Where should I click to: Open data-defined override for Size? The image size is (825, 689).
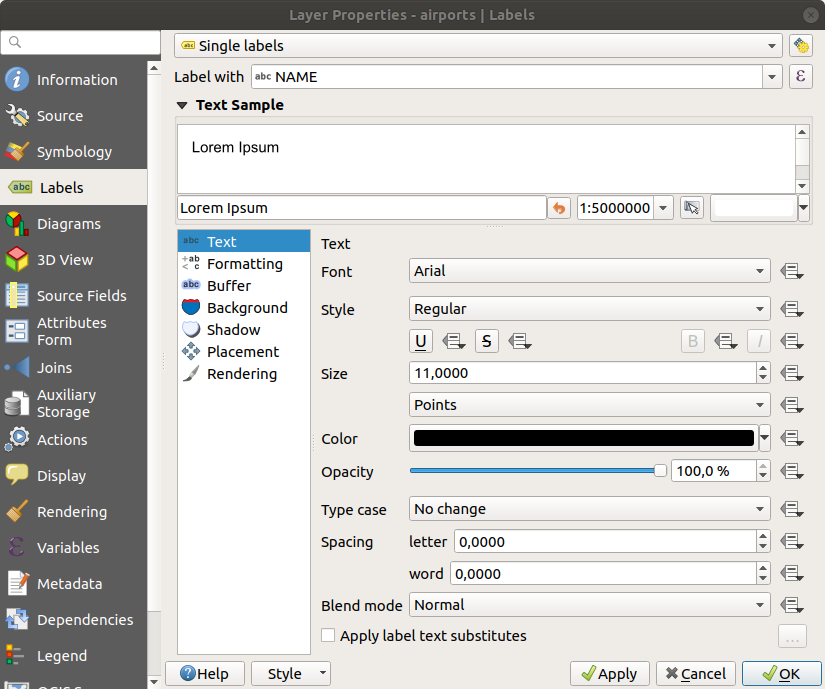coord(791,373)
